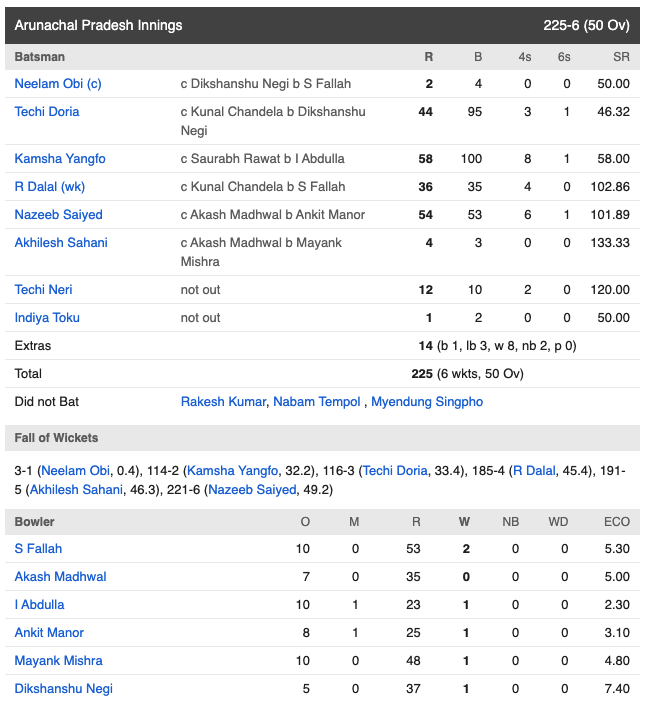Click Dikshanshu Negi in bowler table
This screenshot has height=710, width=649.
[63, 689]
